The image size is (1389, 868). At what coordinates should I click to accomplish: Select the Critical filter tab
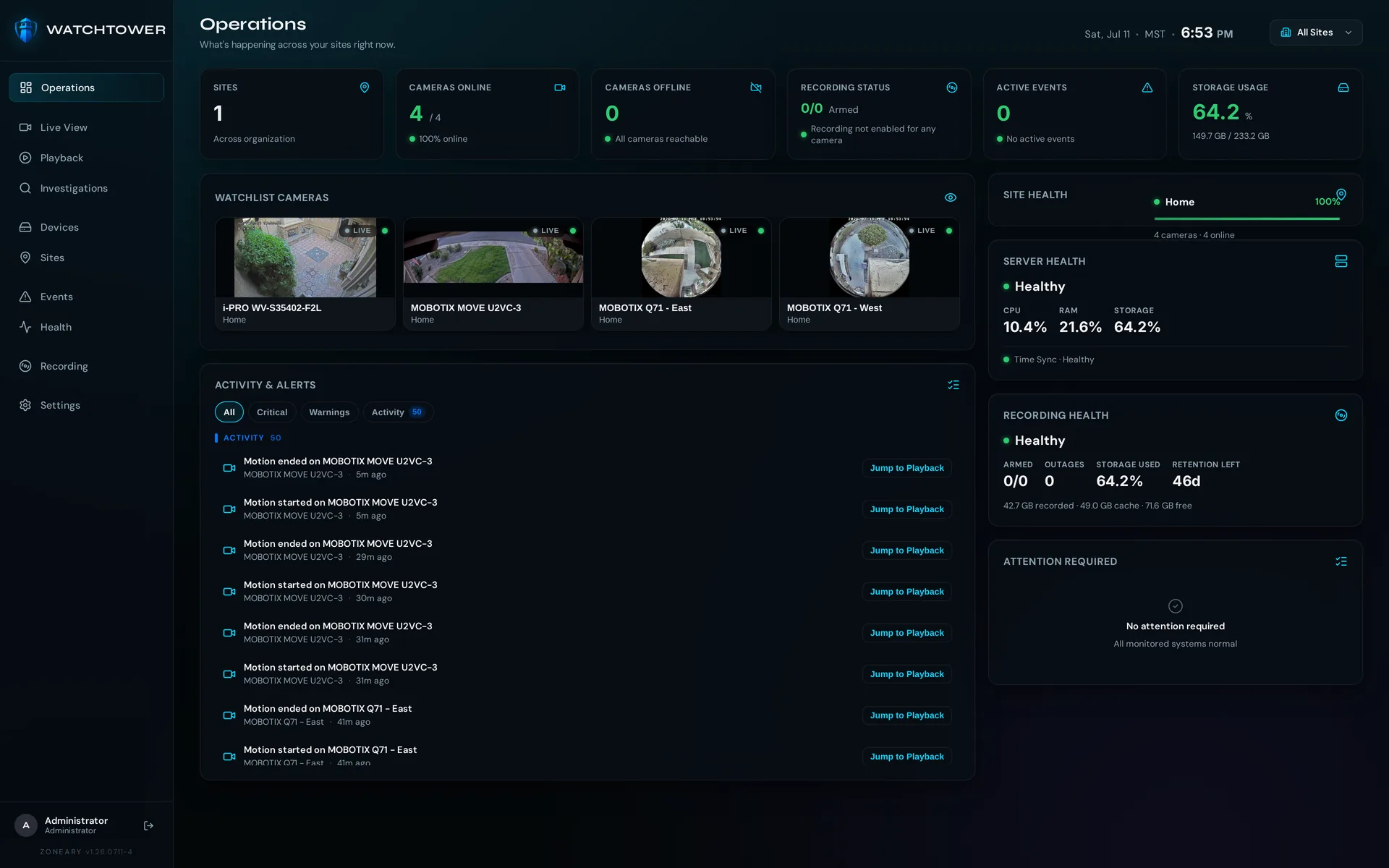(x=272, y=412)
